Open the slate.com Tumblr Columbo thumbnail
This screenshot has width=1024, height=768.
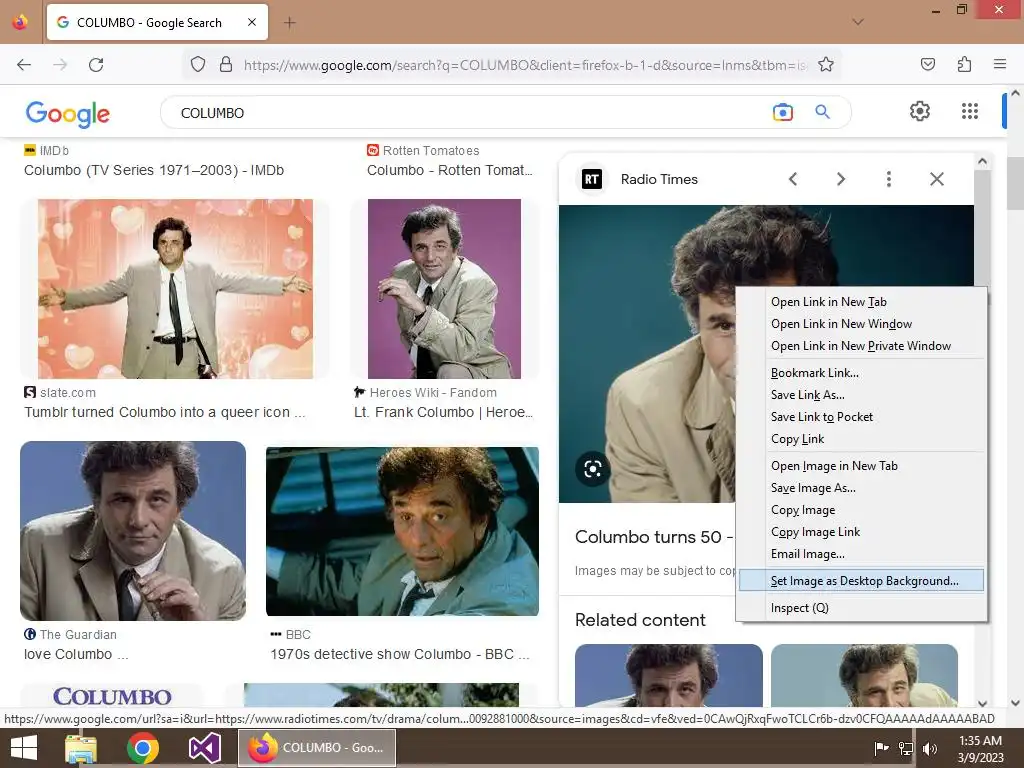pyautogui.click(x=175, y=289)
